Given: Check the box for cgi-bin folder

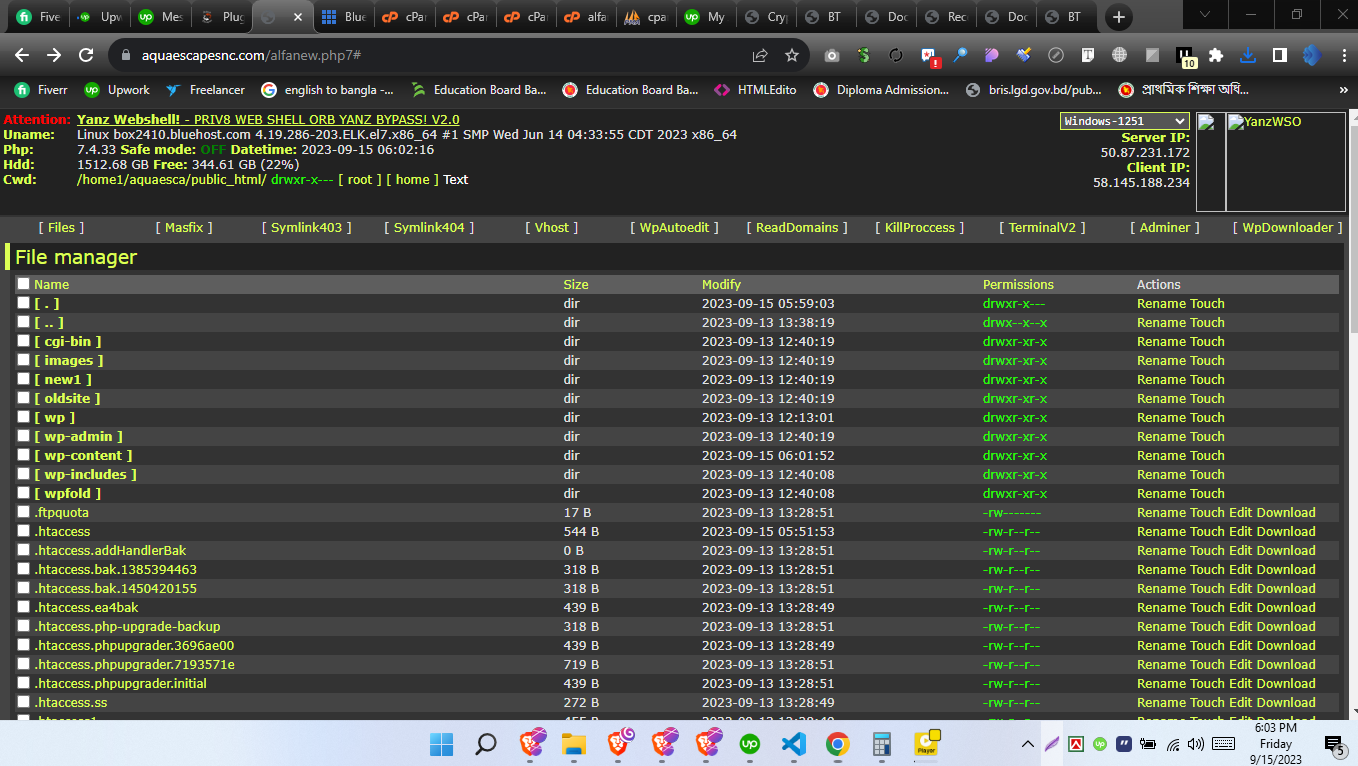Looking at the screenshot, I should coord(23,341).
